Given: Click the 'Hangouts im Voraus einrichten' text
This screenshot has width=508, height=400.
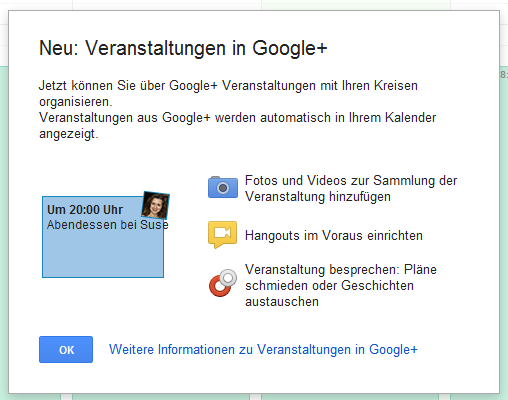Looking at the screenshot, I should 334,236.
